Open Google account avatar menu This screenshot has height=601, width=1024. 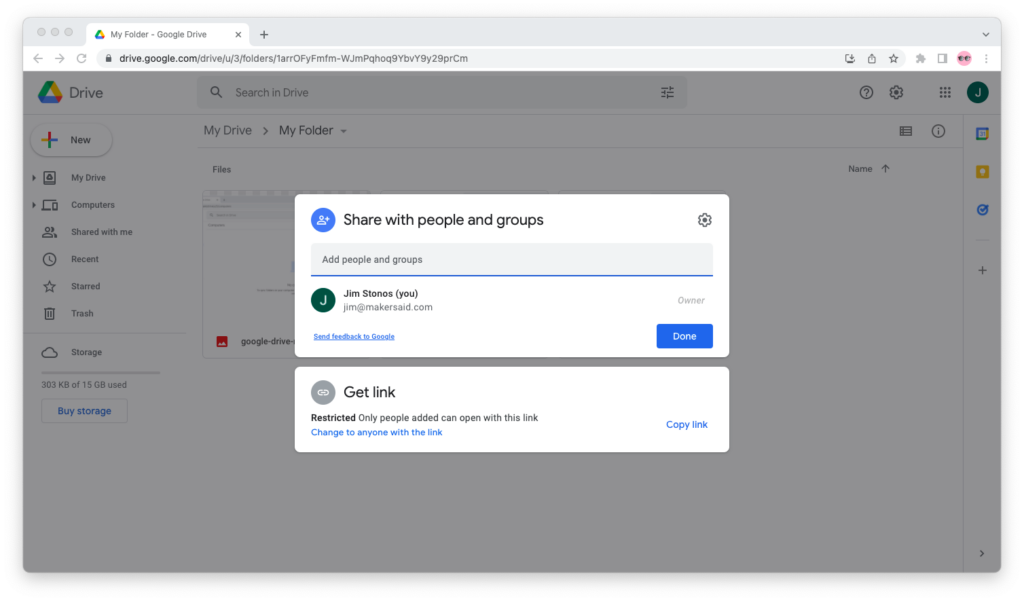[978, 93]
